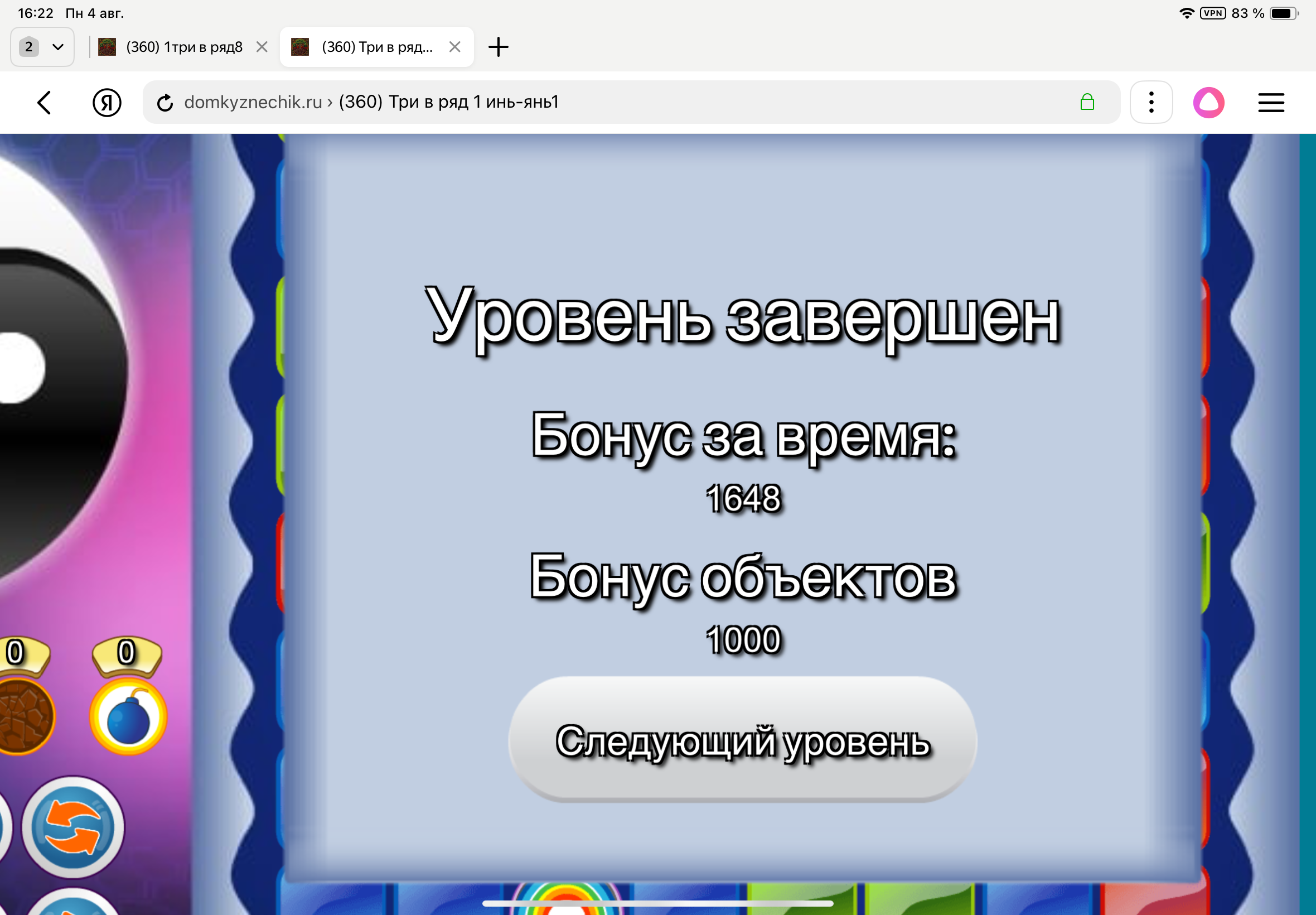Tap the VPN status indicator
The image size is (1316, 915).
click(x=1213, y=13)
